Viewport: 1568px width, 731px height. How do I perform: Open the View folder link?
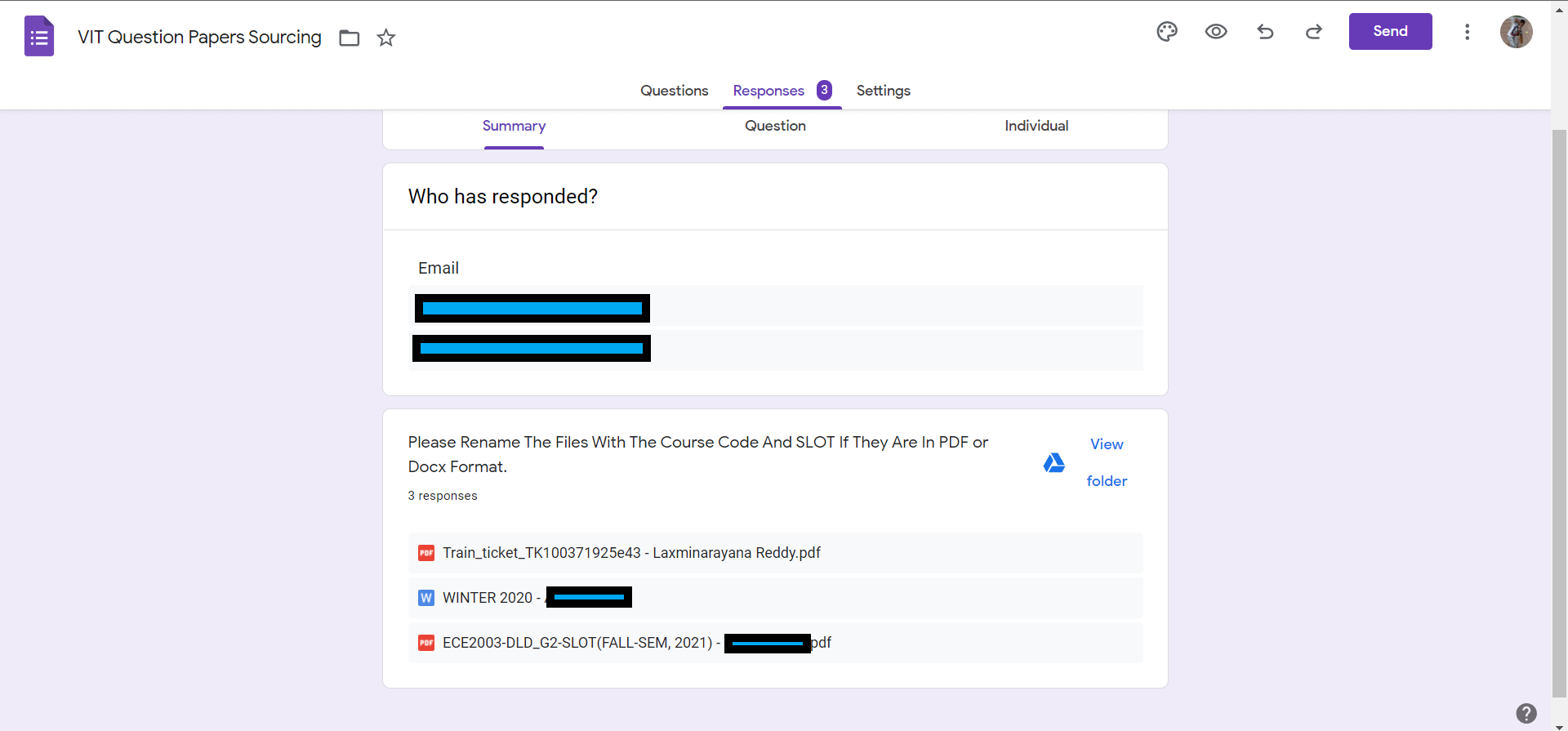click(1107, 462)
